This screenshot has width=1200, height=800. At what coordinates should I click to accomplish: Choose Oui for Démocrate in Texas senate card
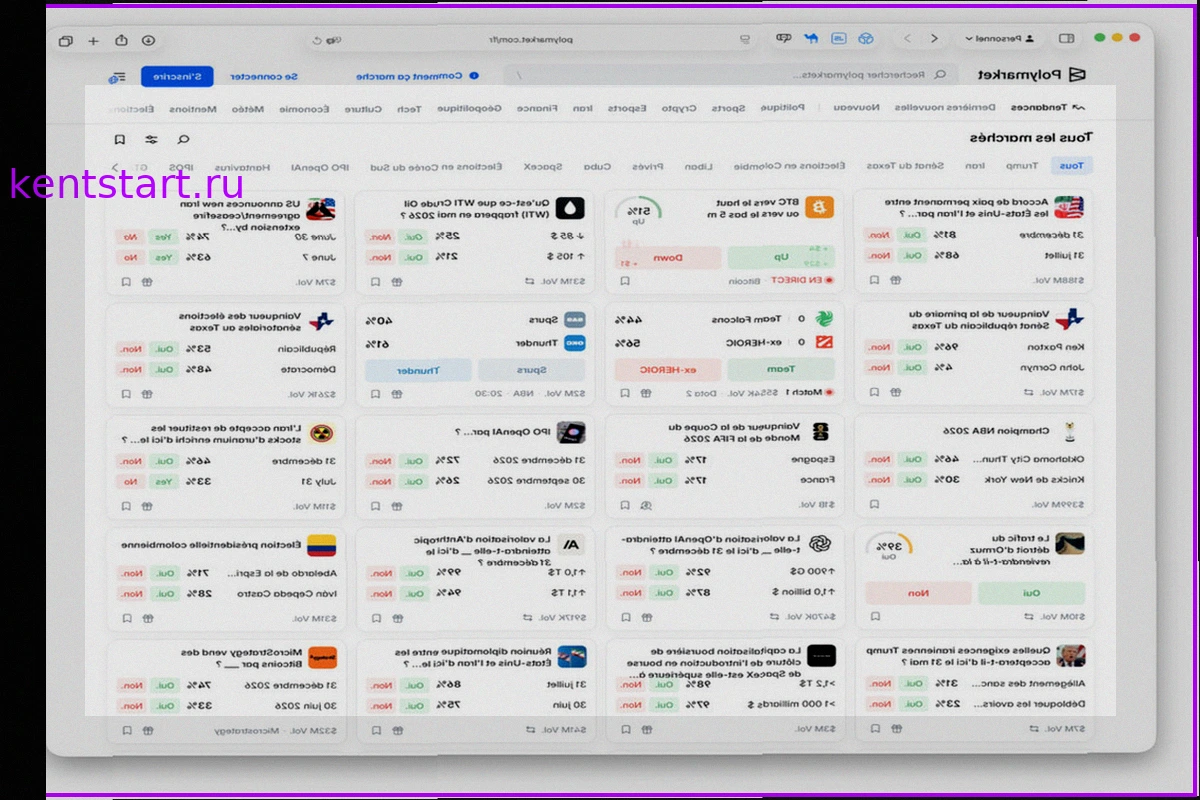pyautogui.click(x=163, y=369)
